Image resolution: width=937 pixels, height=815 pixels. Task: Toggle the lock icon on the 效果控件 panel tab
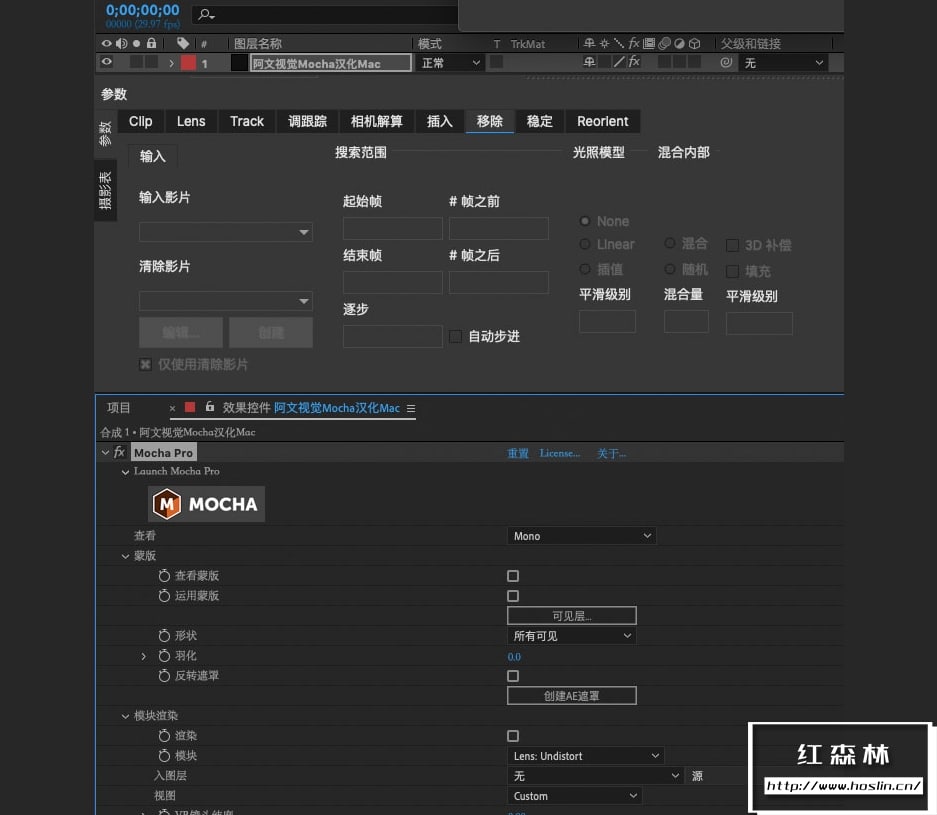pos(210,407)
